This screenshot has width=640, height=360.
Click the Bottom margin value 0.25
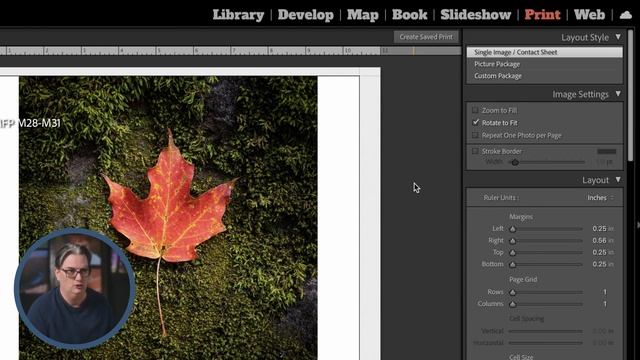coord(599,264)
